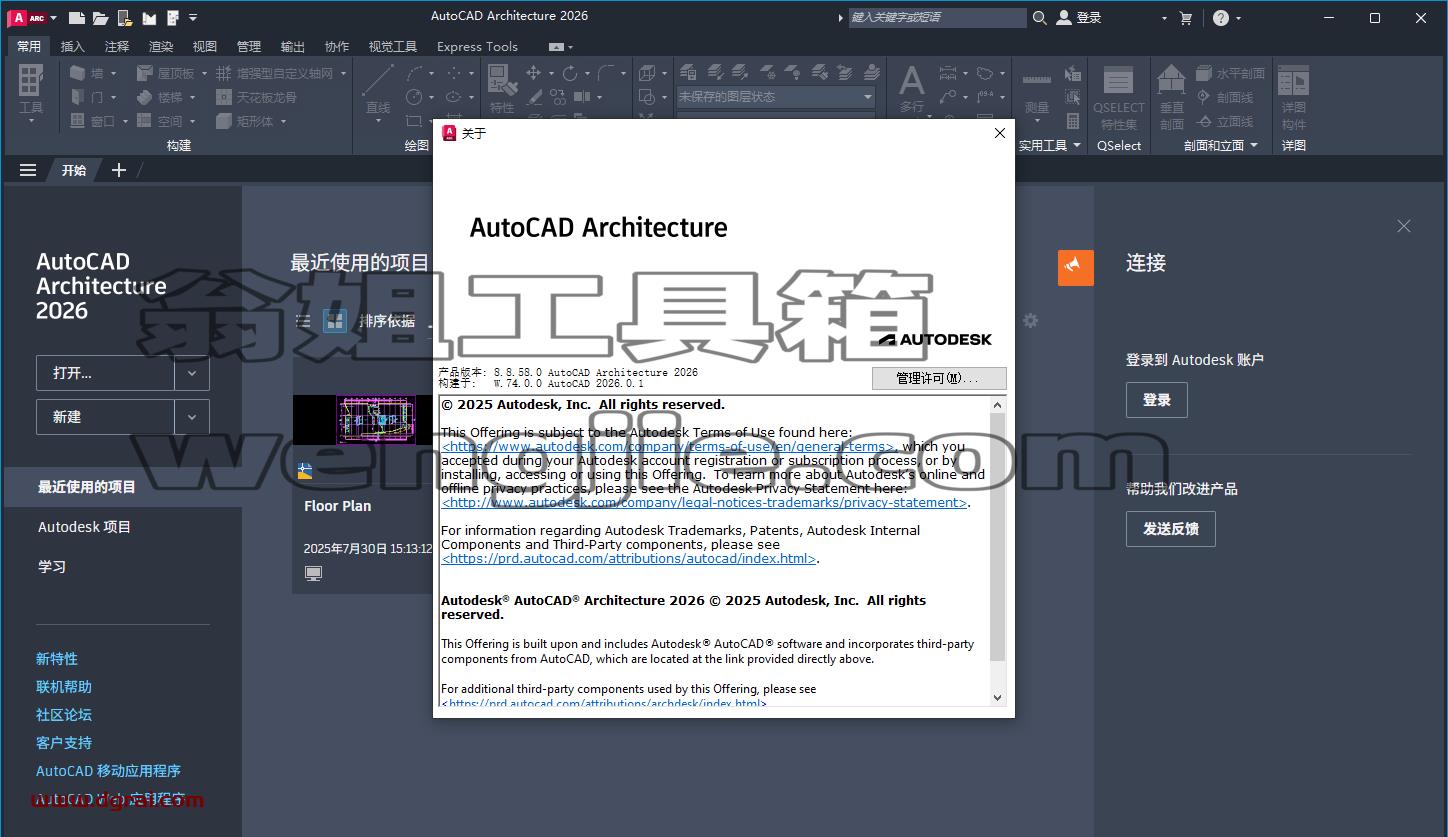Click the Send Feedback (发送反馈) button
The image size is (1448, 837).
click(1171, 528)
